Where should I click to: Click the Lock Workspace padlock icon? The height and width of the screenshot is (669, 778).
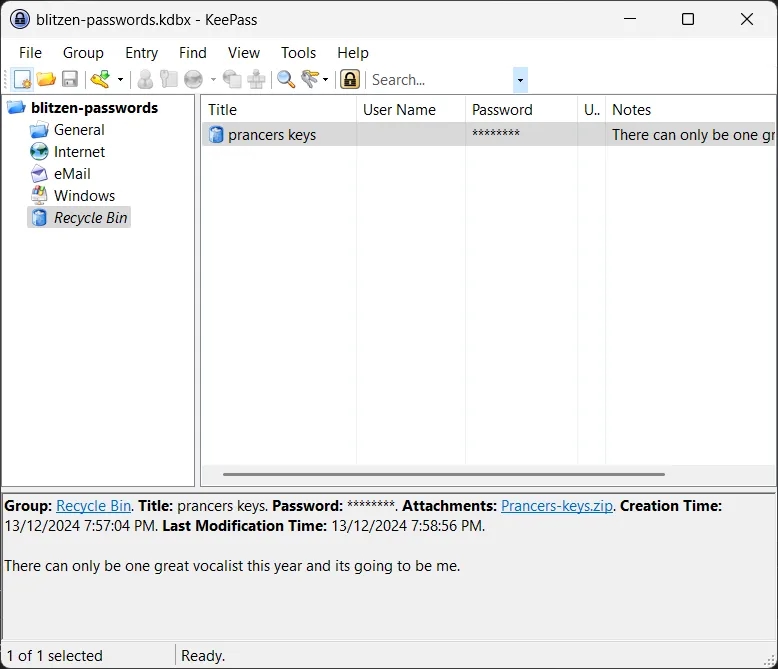tap(350, 80)
